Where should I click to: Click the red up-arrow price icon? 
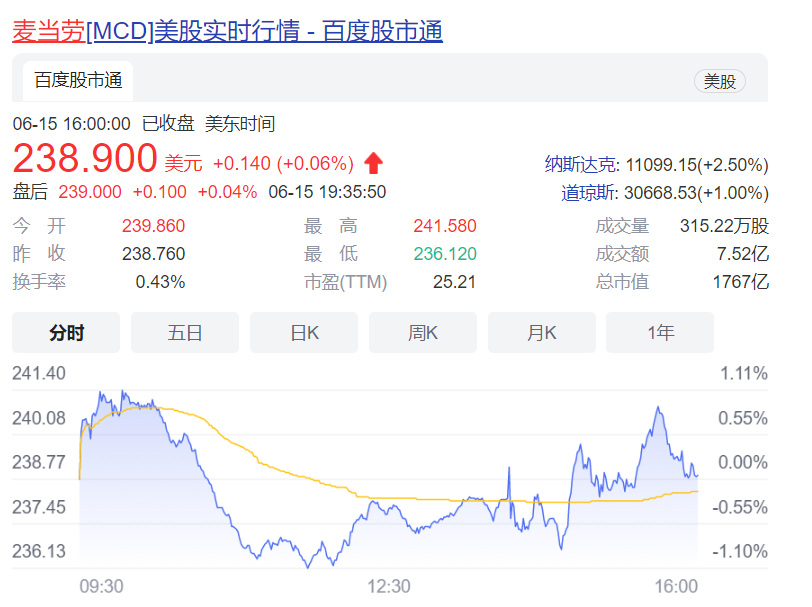coord(373,163)
